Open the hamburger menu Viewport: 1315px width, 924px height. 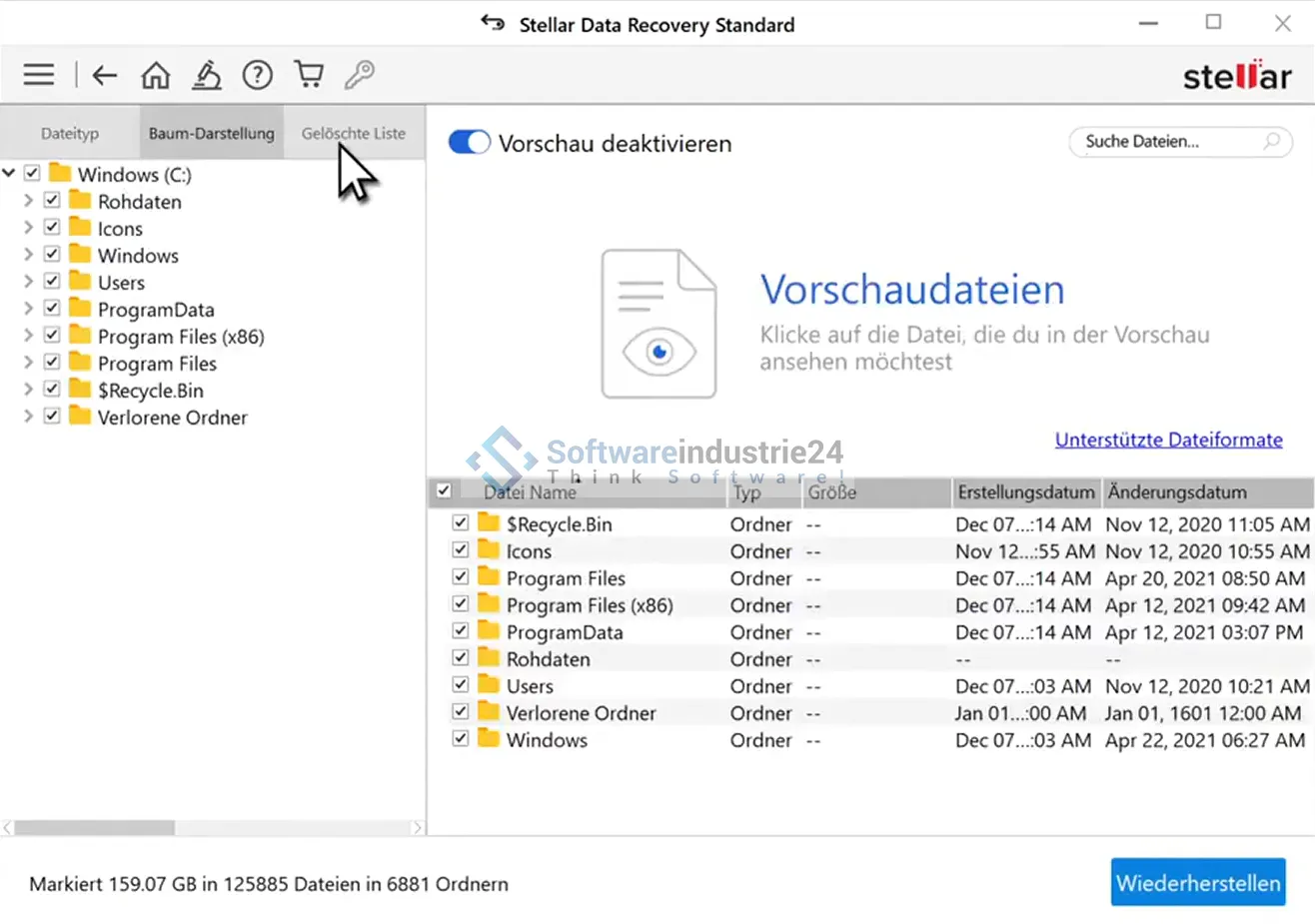point(39,75)
